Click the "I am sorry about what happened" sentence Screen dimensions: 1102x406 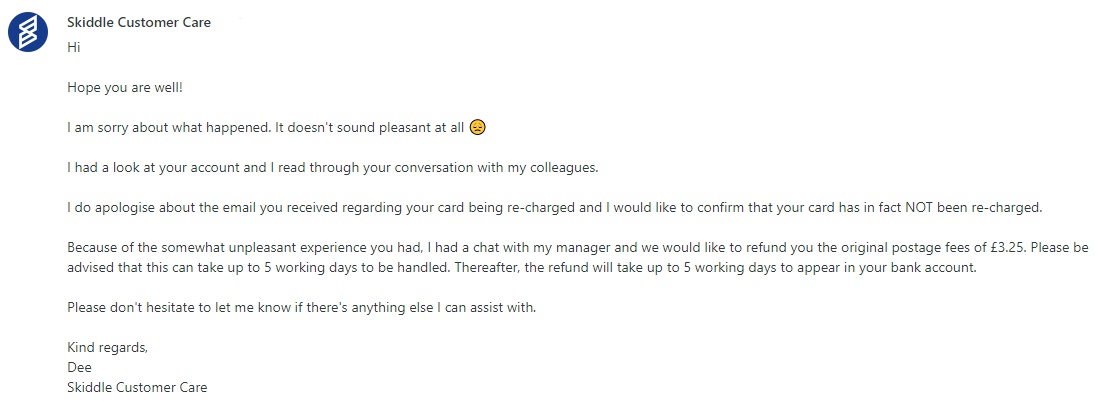click(x=170, y=128)
